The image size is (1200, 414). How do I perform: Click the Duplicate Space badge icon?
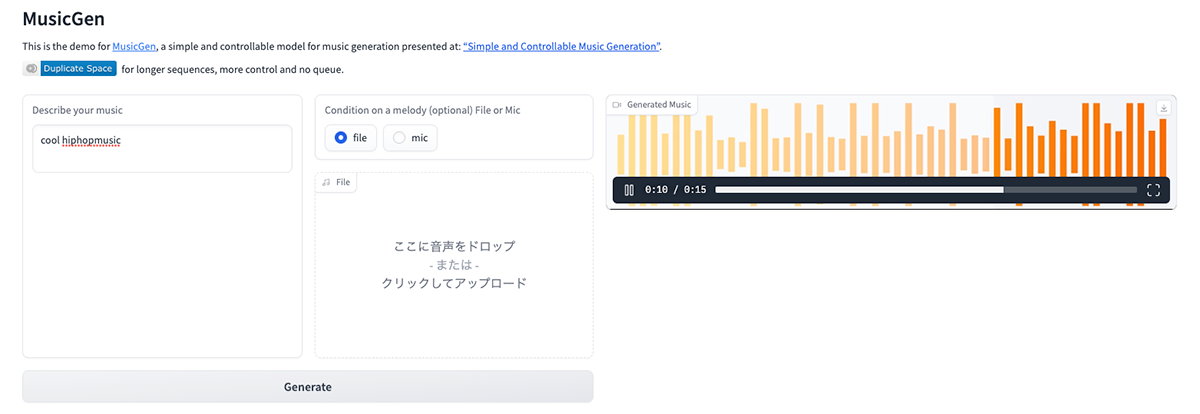click(x=31, y=69)
